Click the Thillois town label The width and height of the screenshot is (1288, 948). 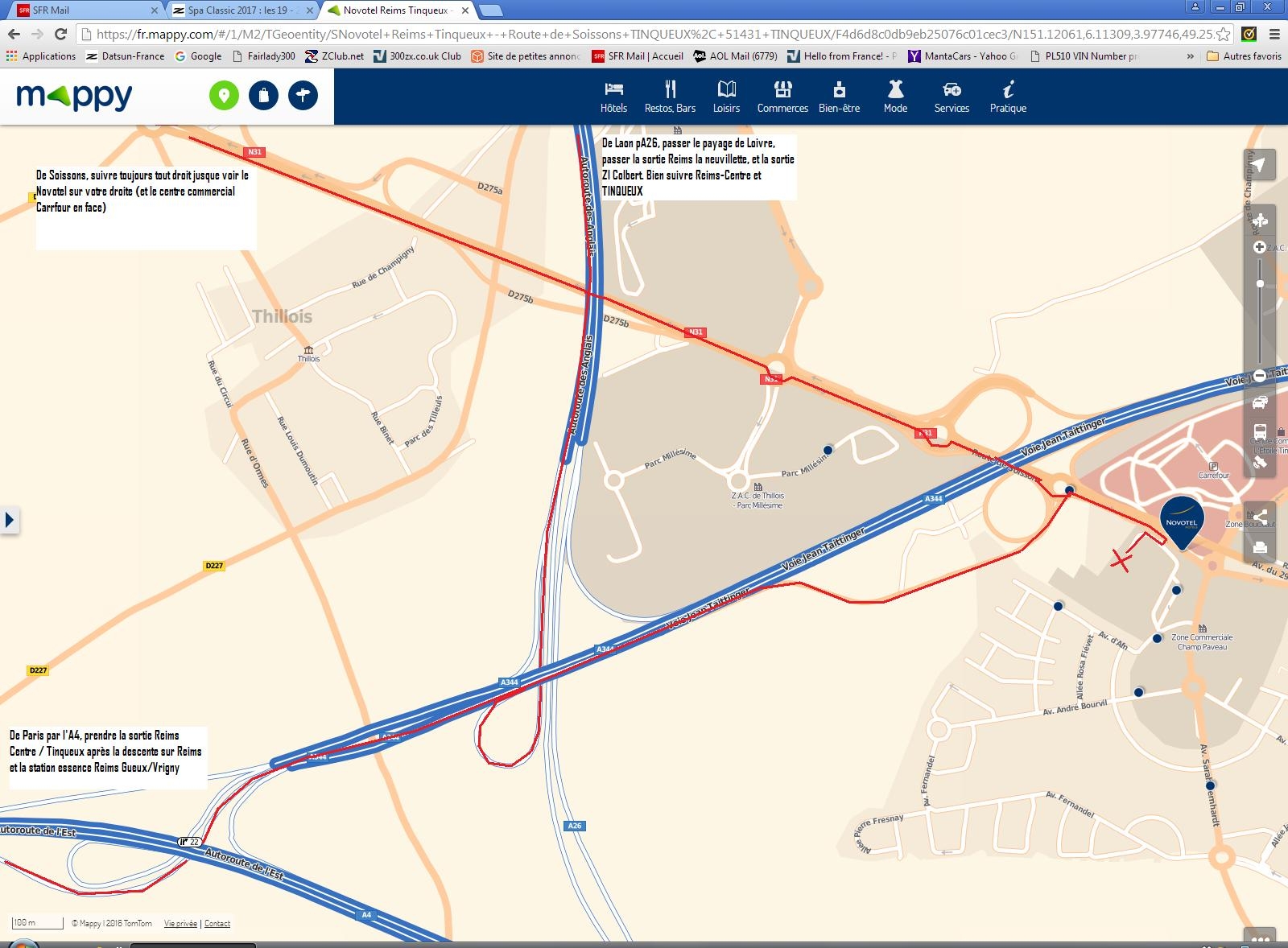[x=282, y=316]
